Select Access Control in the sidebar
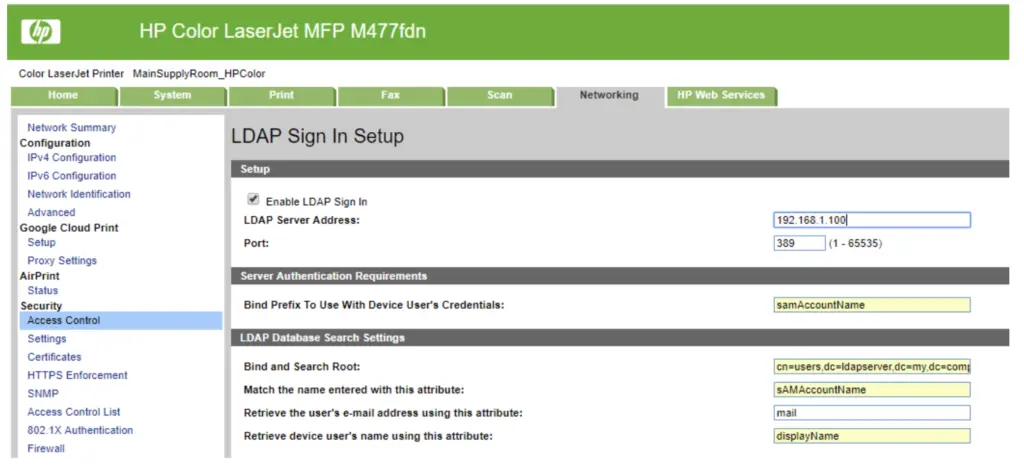 64,321
